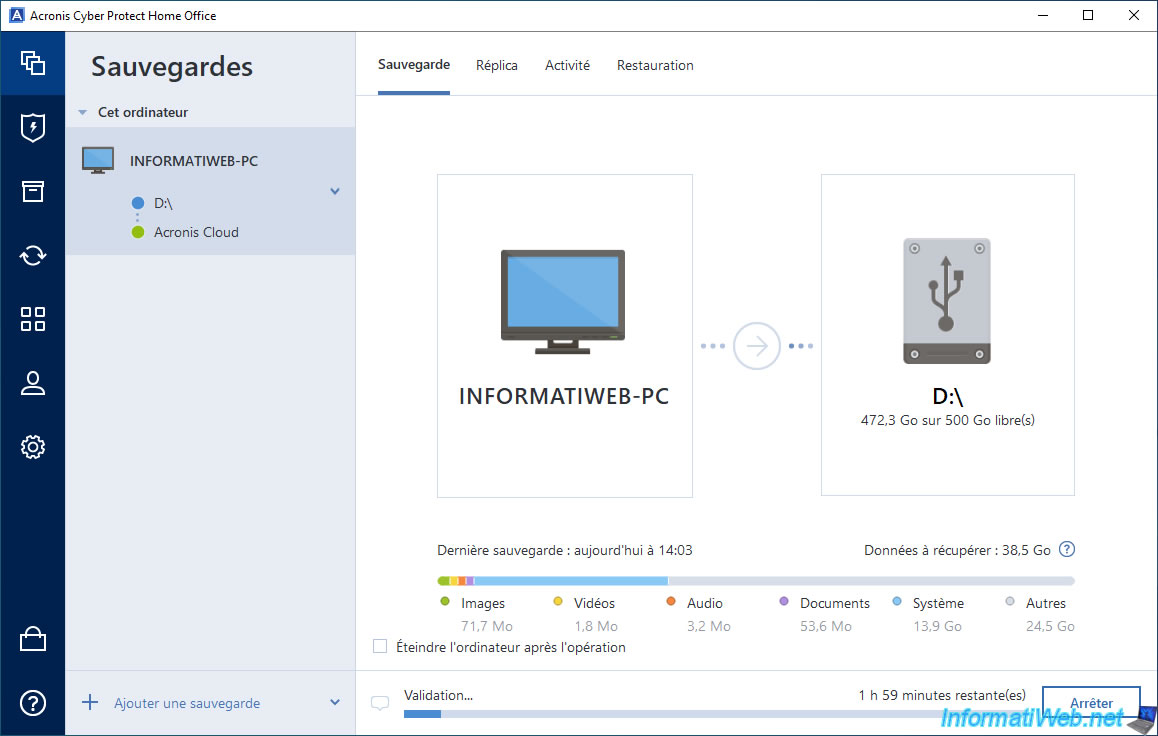The image size is (1158, 736).
Task: Click Dernière sauvegarde : aujourd'hui à 14:03
Action: pyautogui.click(x=564, y=550)
